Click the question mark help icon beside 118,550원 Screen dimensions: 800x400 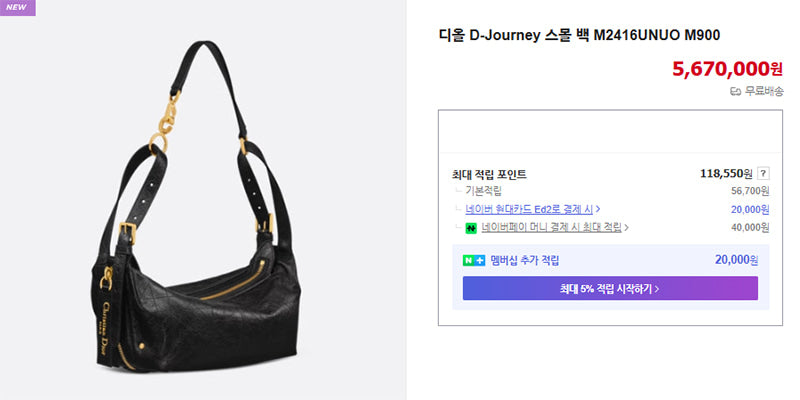[763, 173]
